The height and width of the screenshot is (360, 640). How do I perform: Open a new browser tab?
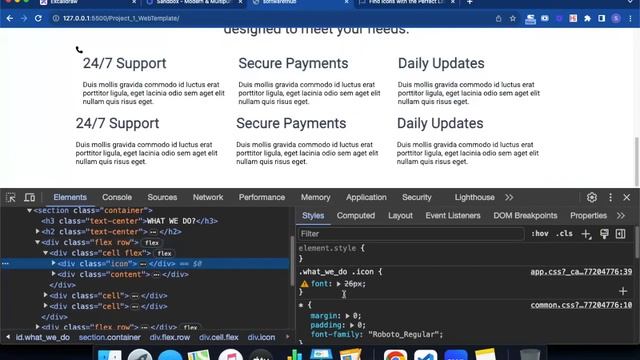(x=470, y=2)
